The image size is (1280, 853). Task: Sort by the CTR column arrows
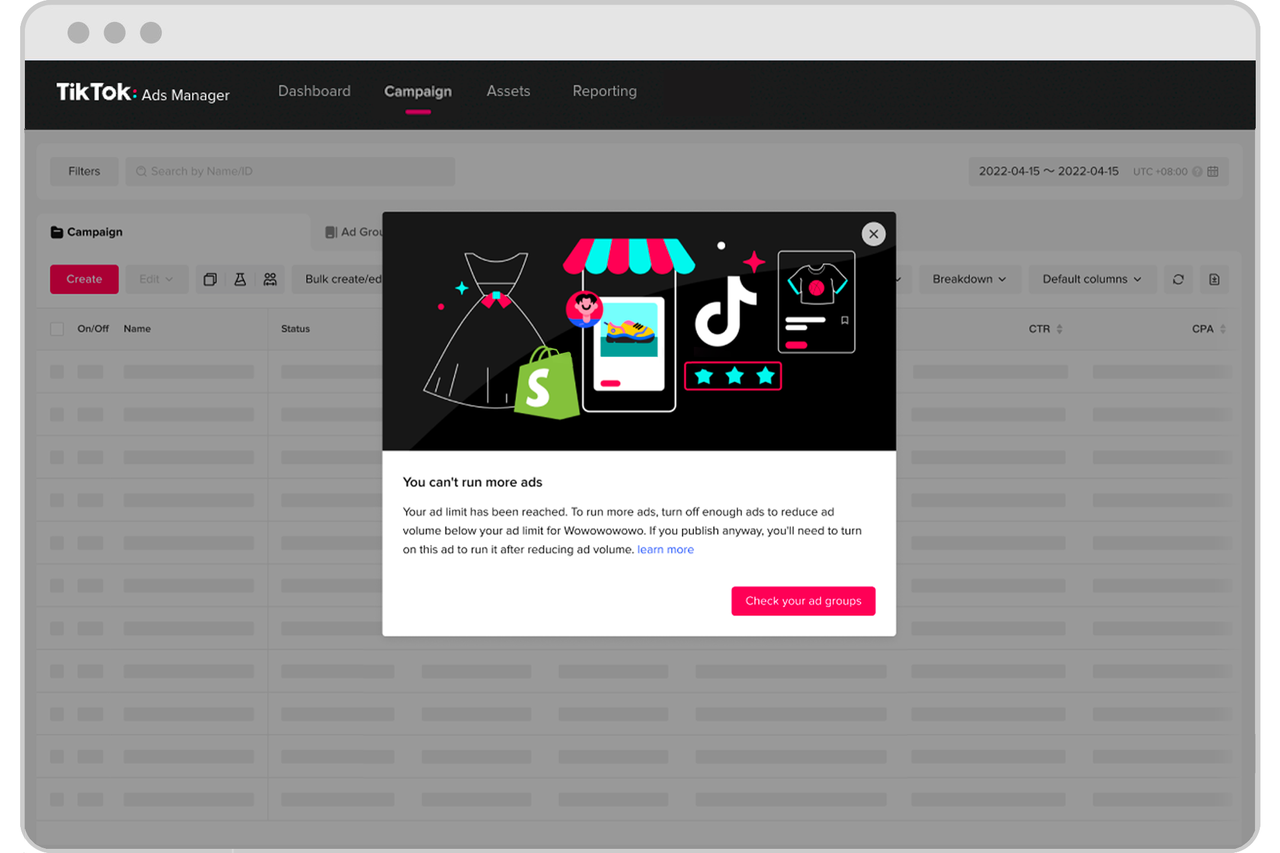pyautogui.click(x=1060, y=329)
